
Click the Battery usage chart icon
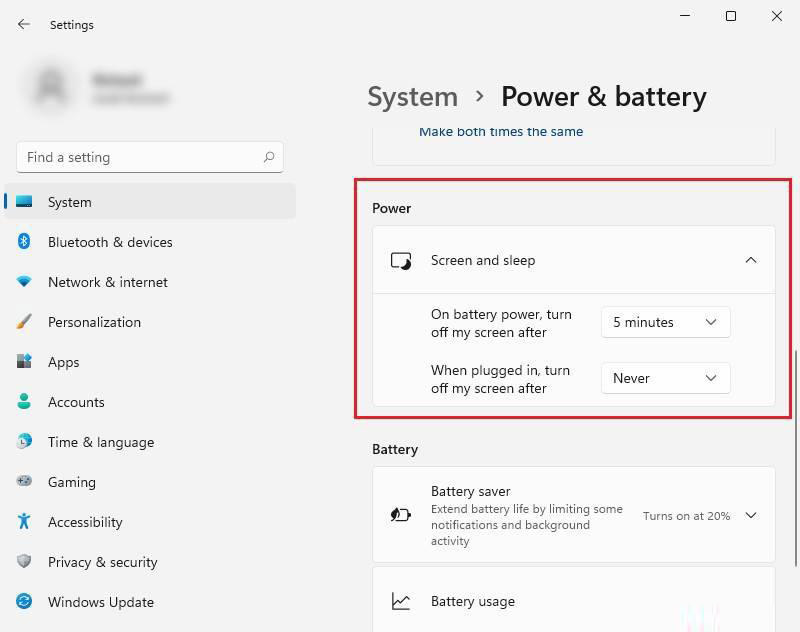[401, 601]
